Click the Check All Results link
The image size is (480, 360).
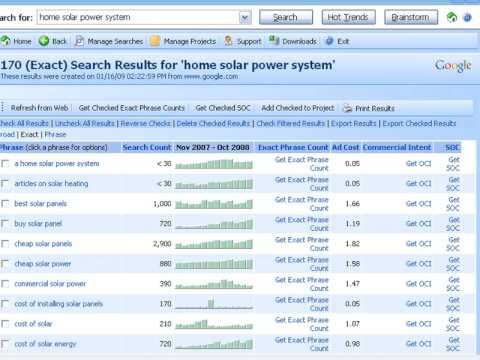24,123
